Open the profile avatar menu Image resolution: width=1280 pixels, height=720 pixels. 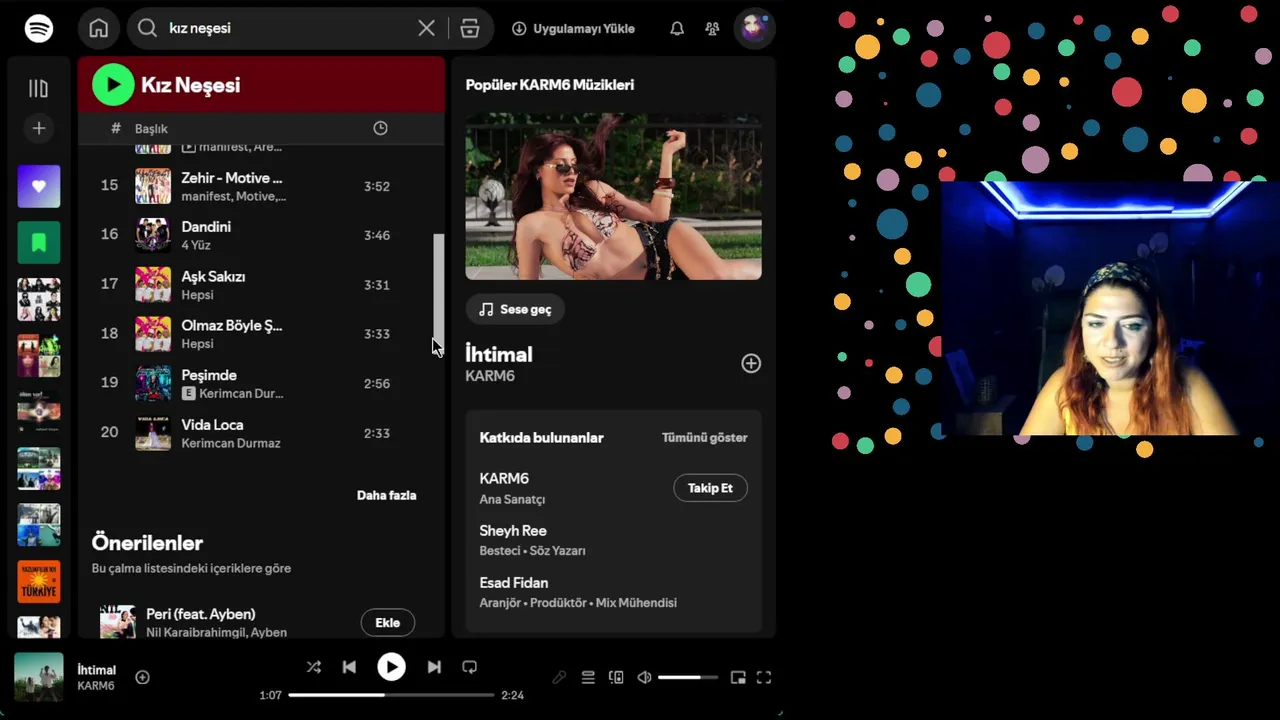pos(753,28)
